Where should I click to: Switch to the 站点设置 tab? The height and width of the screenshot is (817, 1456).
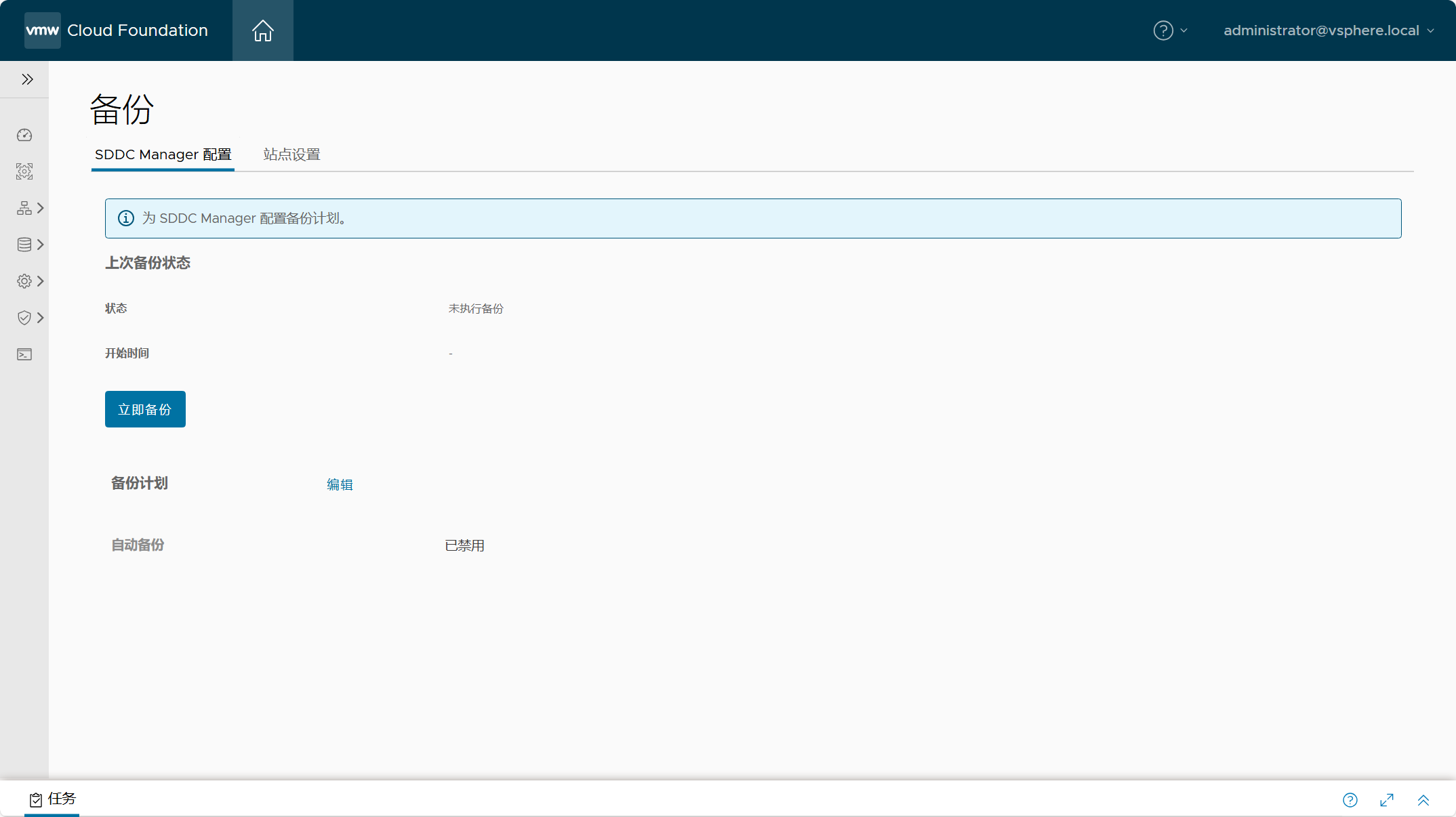pos(291,154)
